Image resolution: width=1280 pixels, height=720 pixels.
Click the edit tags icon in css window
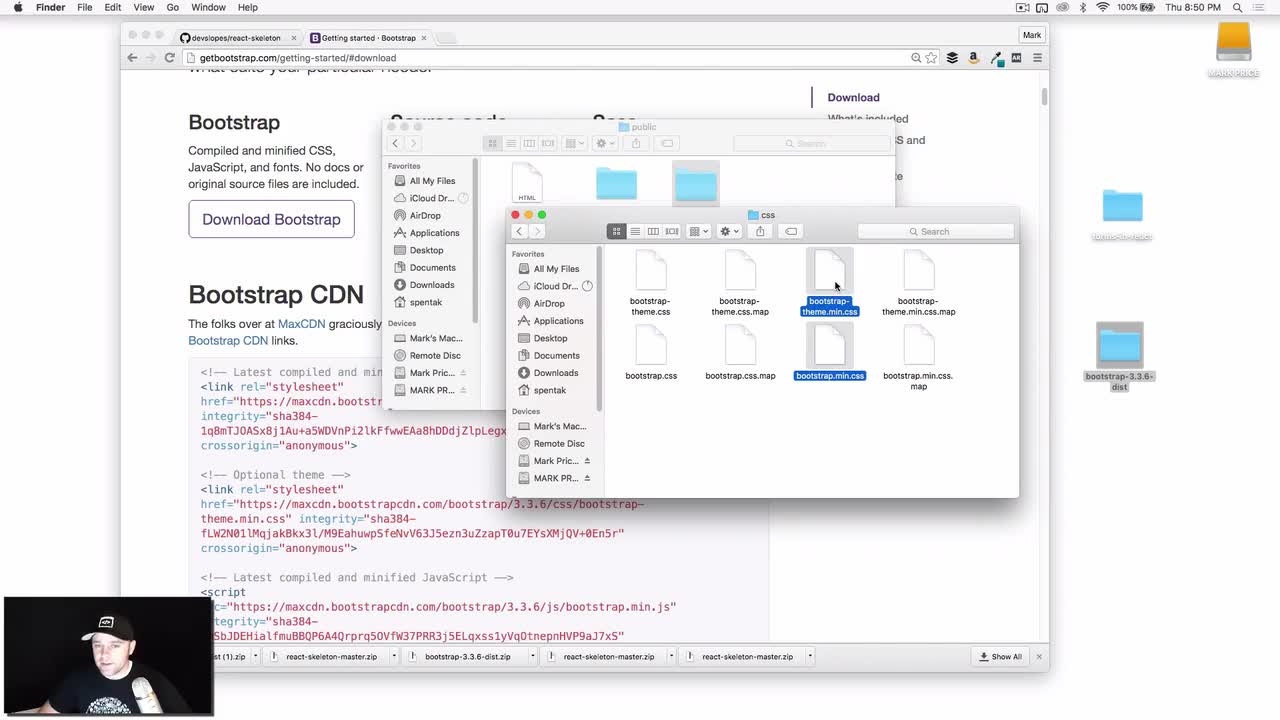click(791, 231)
